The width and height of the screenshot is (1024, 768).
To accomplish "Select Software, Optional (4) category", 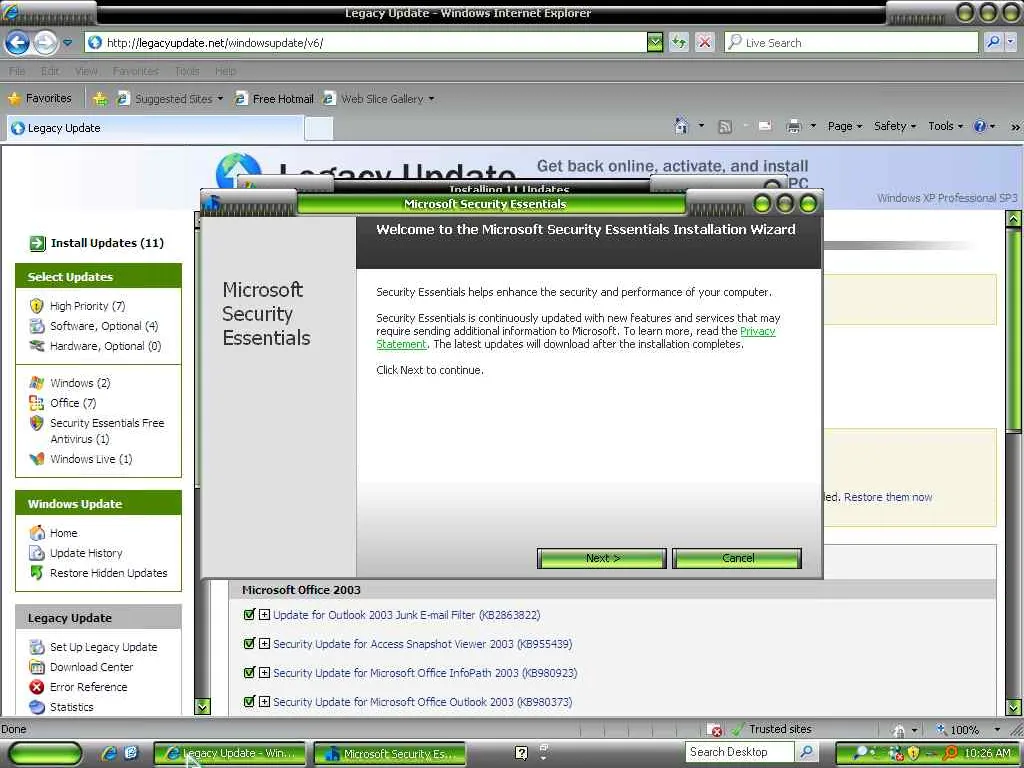I will (104, 326).
